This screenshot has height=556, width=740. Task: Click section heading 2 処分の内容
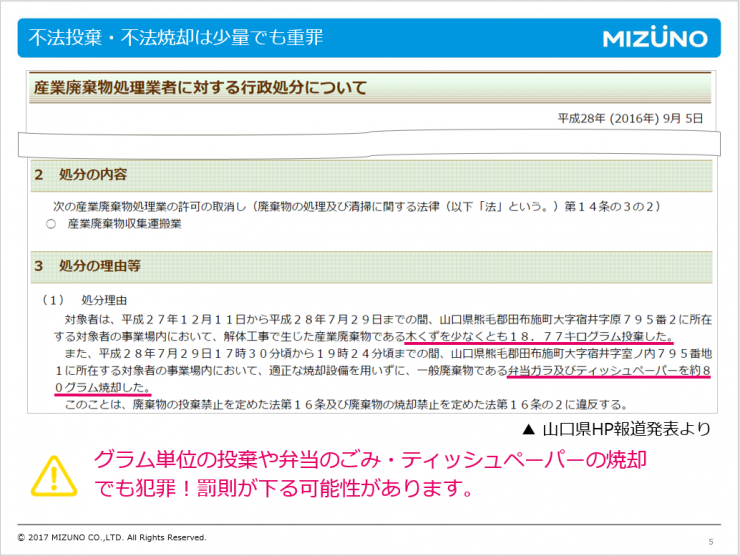click(81, 175)
